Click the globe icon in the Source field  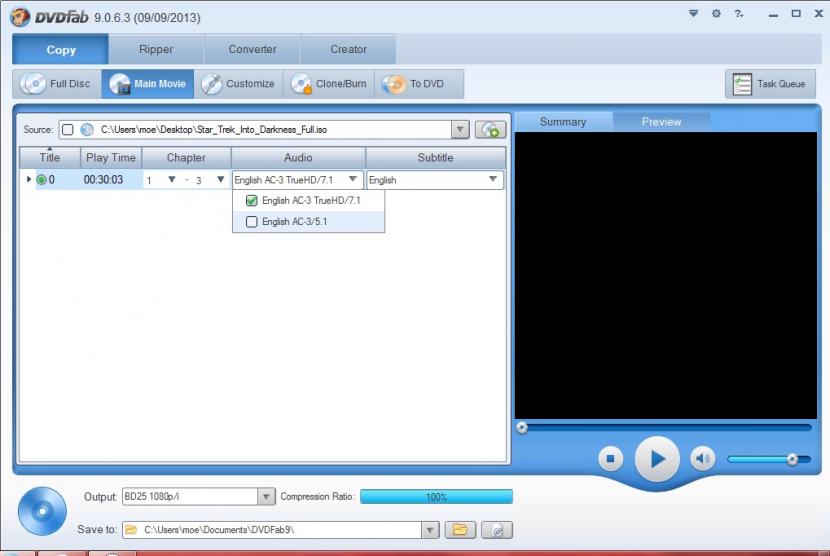87,130
